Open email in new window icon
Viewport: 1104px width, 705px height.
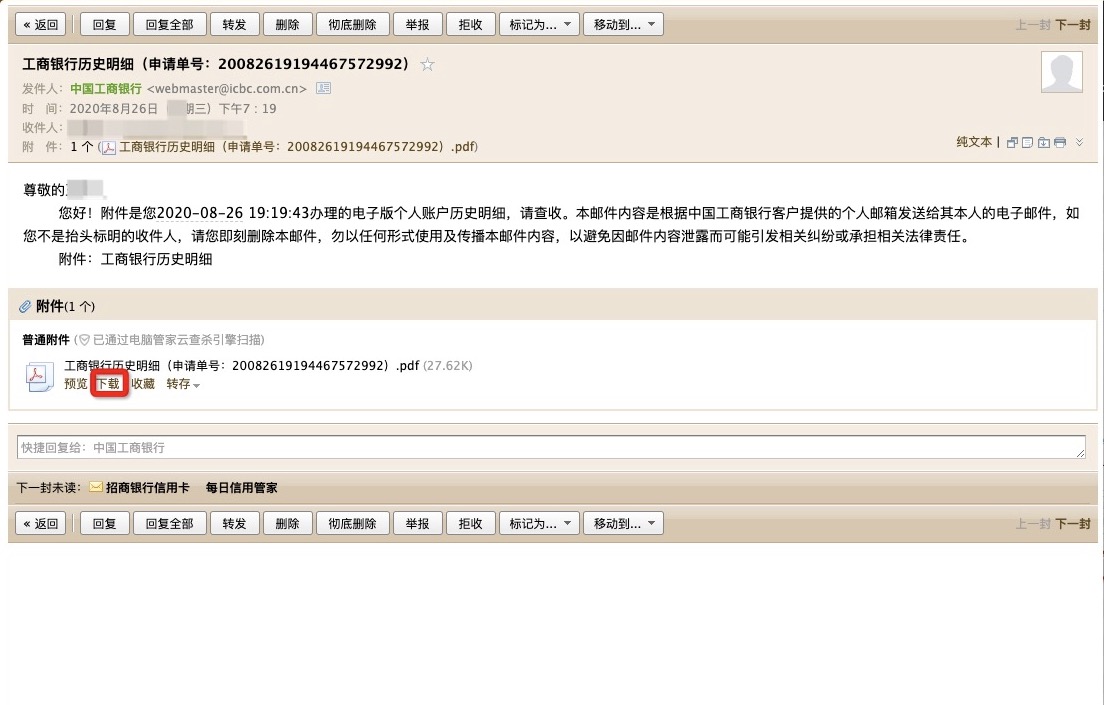(x=1012, y=142)
